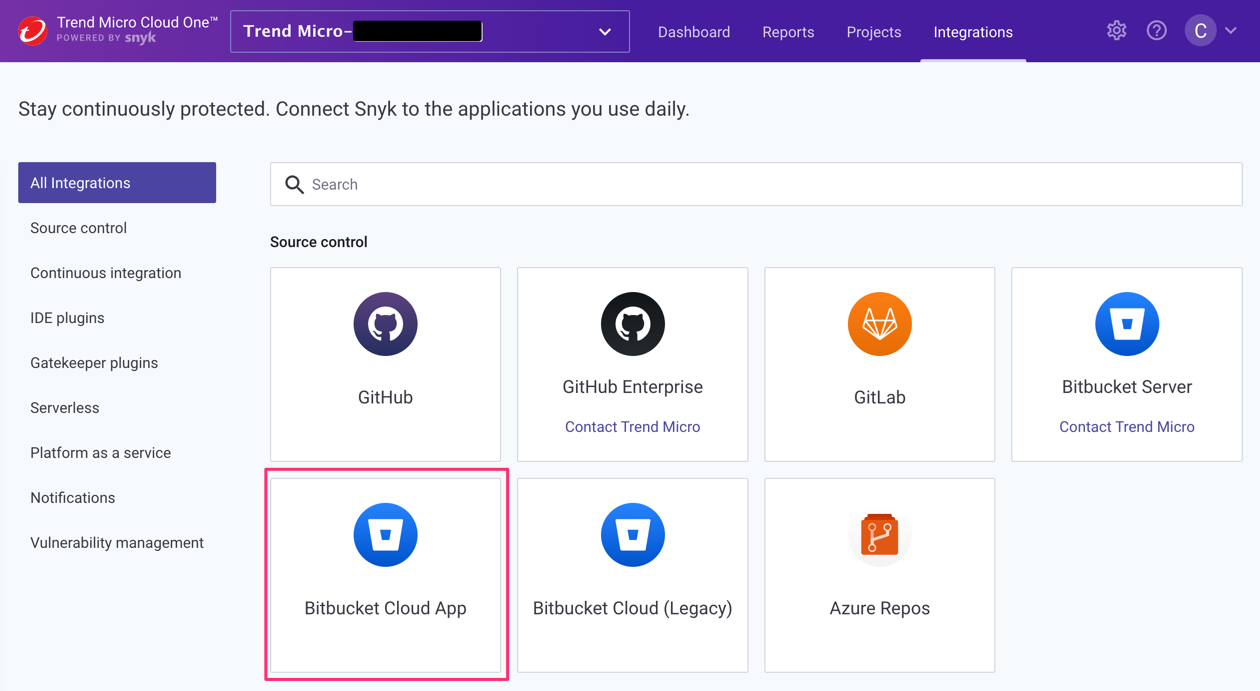Click the GitLab fox icon

(x=879, y=324)
